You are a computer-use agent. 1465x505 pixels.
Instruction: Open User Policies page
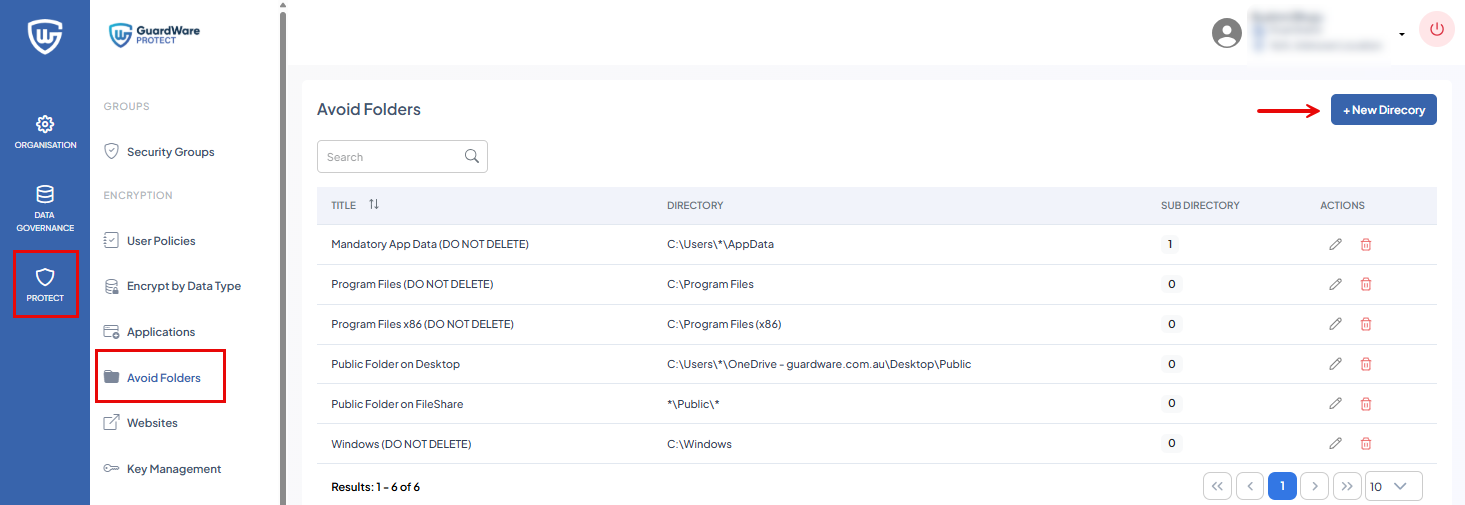click(x=149, y=241)
